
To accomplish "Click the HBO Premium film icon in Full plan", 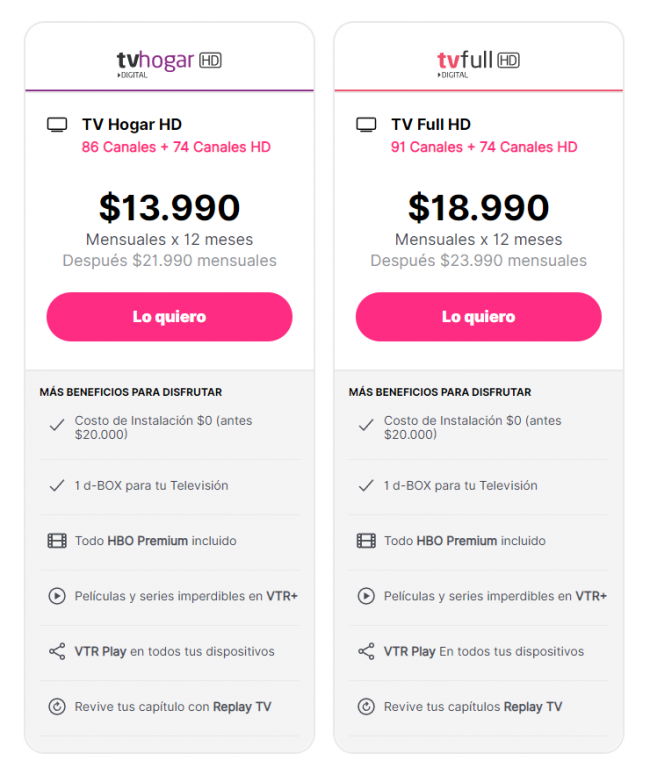I will pyautogui.click(x=366, y=541).
